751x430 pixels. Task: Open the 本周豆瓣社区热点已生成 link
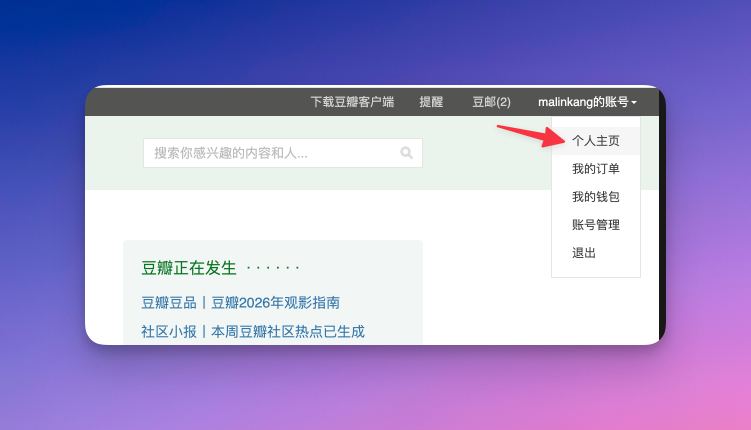pos(288,331)
